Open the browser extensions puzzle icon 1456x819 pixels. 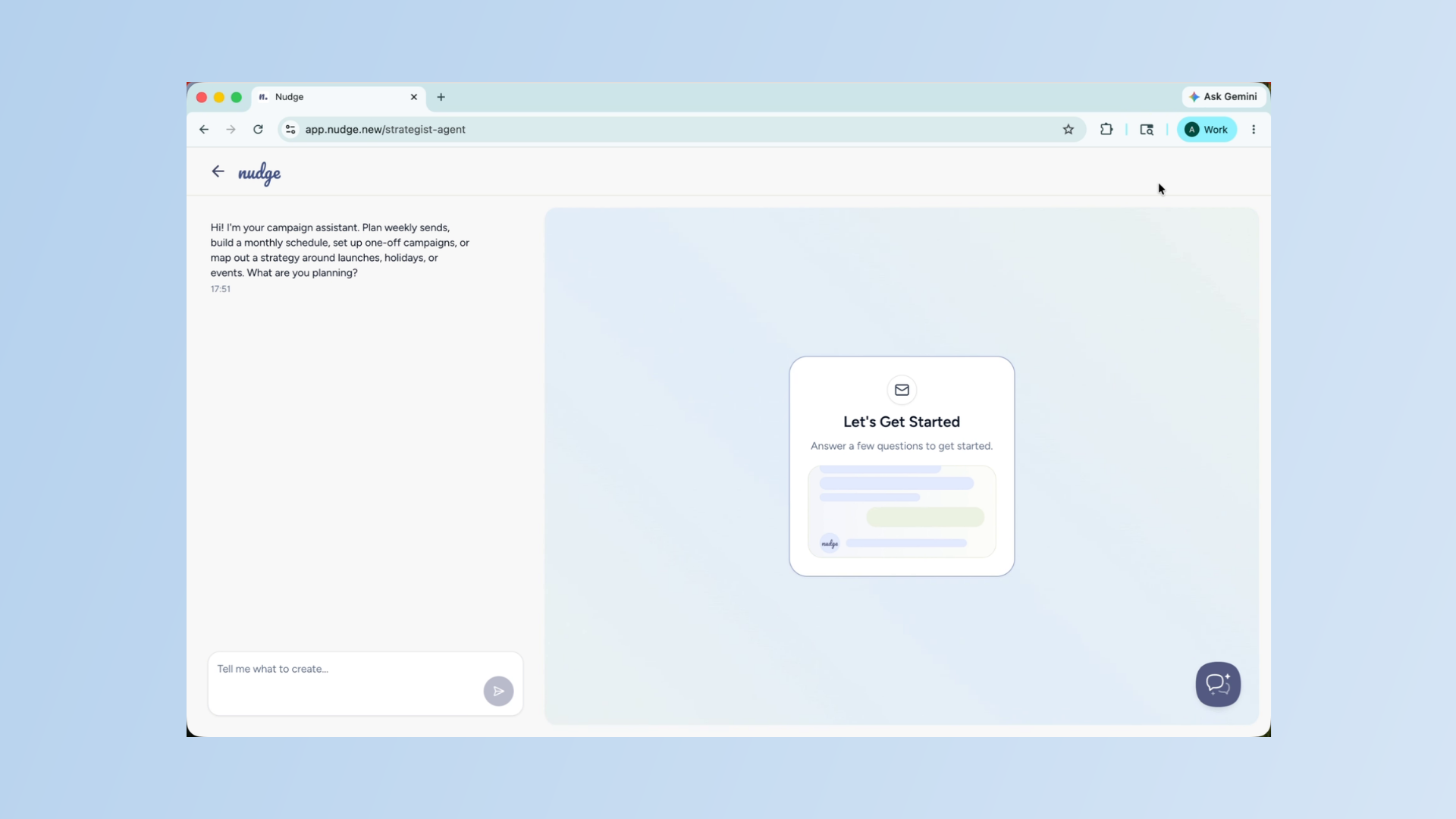point(1106,130)
